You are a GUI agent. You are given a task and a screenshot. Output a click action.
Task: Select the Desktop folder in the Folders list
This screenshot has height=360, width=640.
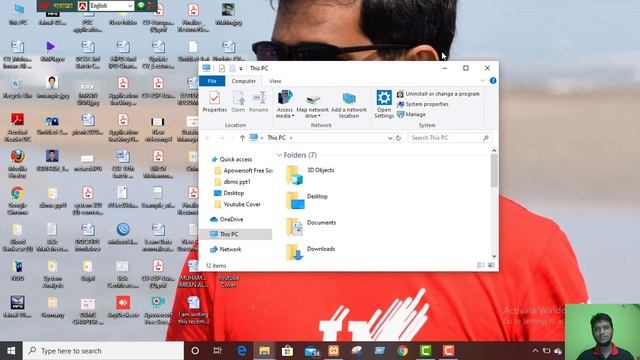click(x=307, y=200)
